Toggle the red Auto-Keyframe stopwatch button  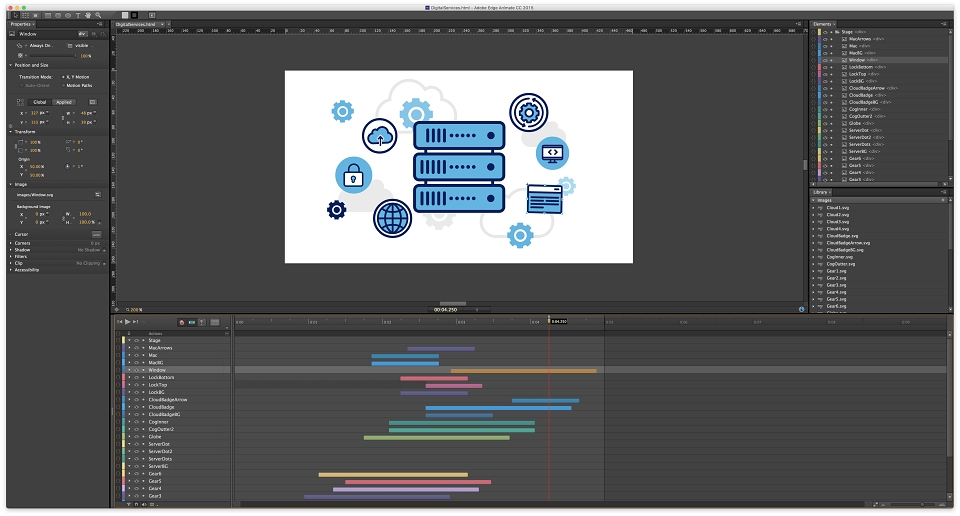tap(182, 323)
